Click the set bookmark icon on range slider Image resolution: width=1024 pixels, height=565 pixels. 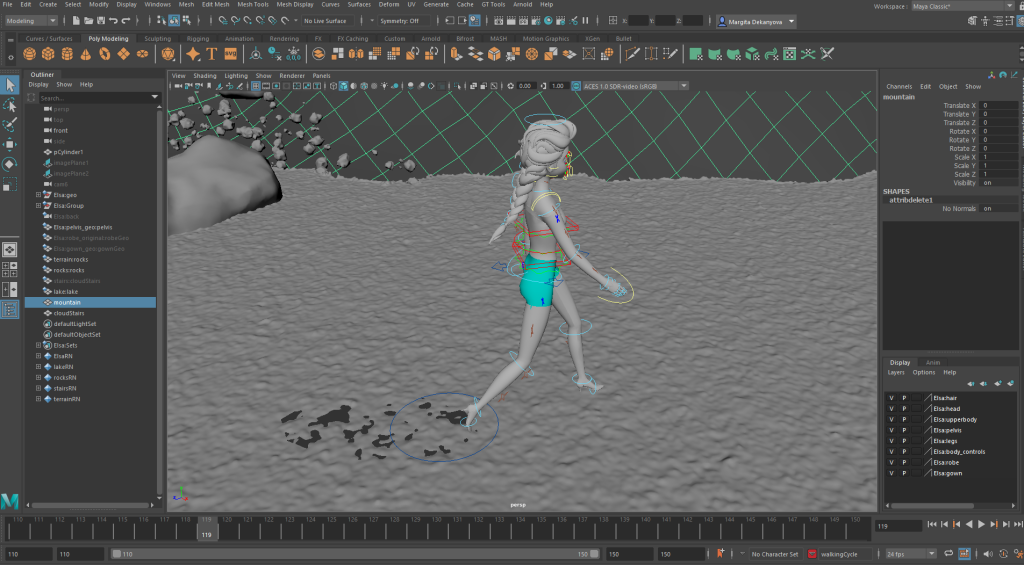click(x=720, y=554)
